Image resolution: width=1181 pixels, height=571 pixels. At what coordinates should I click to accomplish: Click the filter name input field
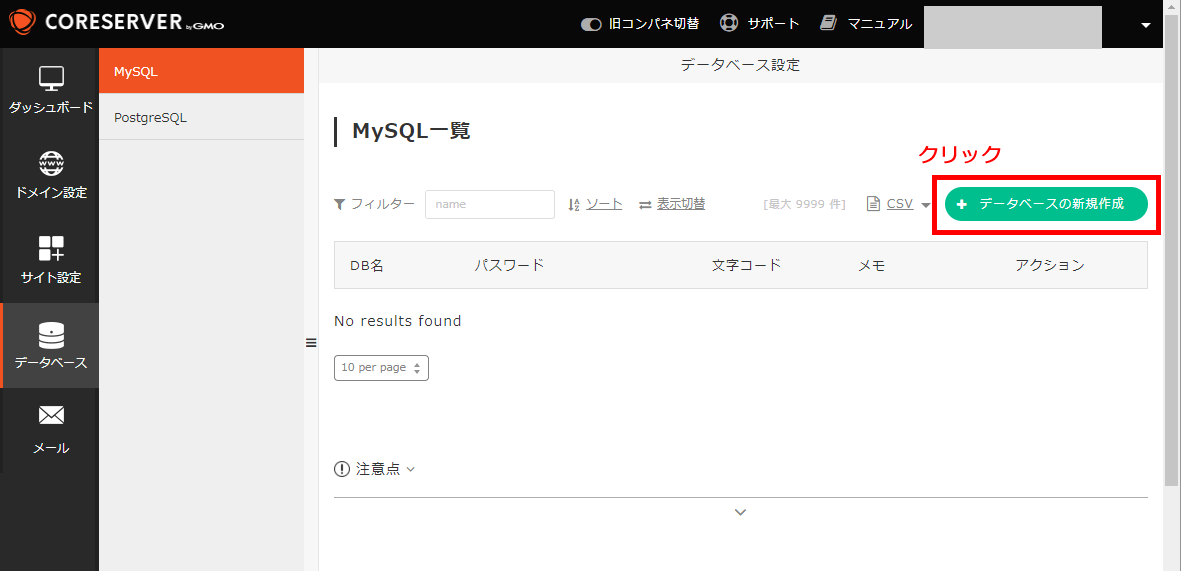point(489,204)
